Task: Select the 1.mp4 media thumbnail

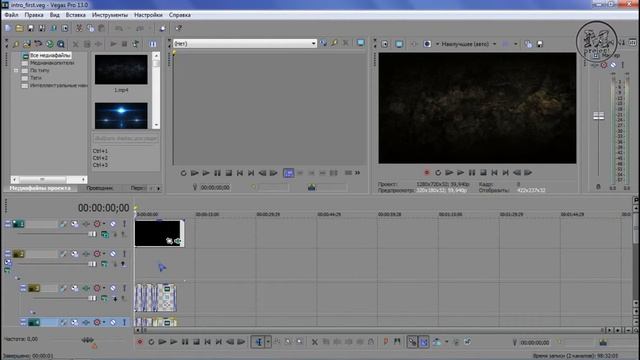Action: (121, 70)
